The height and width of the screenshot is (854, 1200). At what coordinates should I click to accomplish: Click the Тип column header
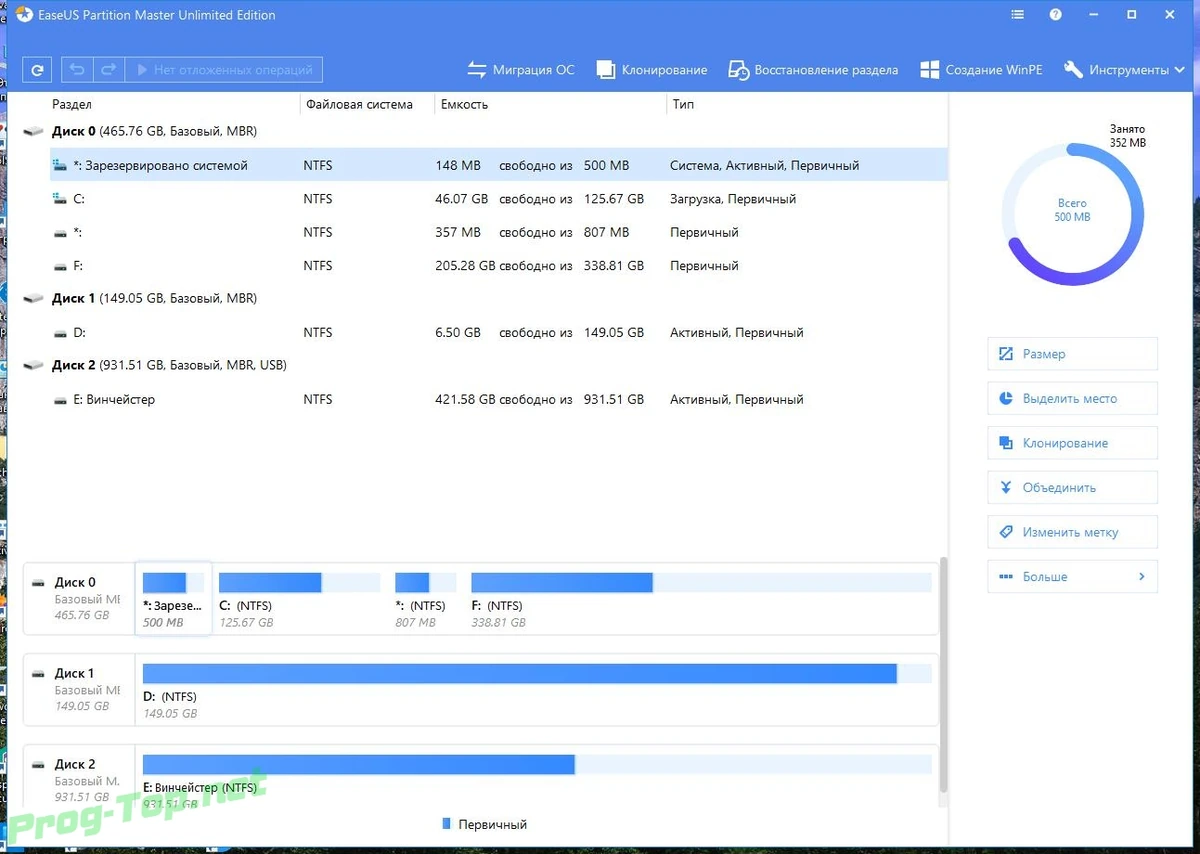pos(683,104)
